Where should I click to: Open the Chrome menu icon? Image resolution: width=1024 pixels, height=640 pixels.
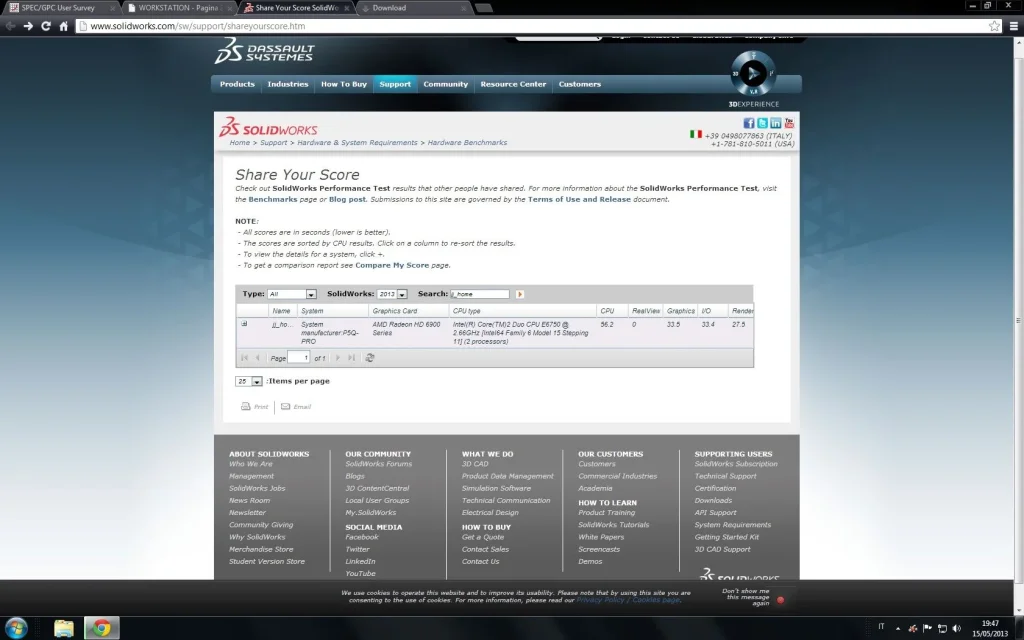[x=1014, y=26]
